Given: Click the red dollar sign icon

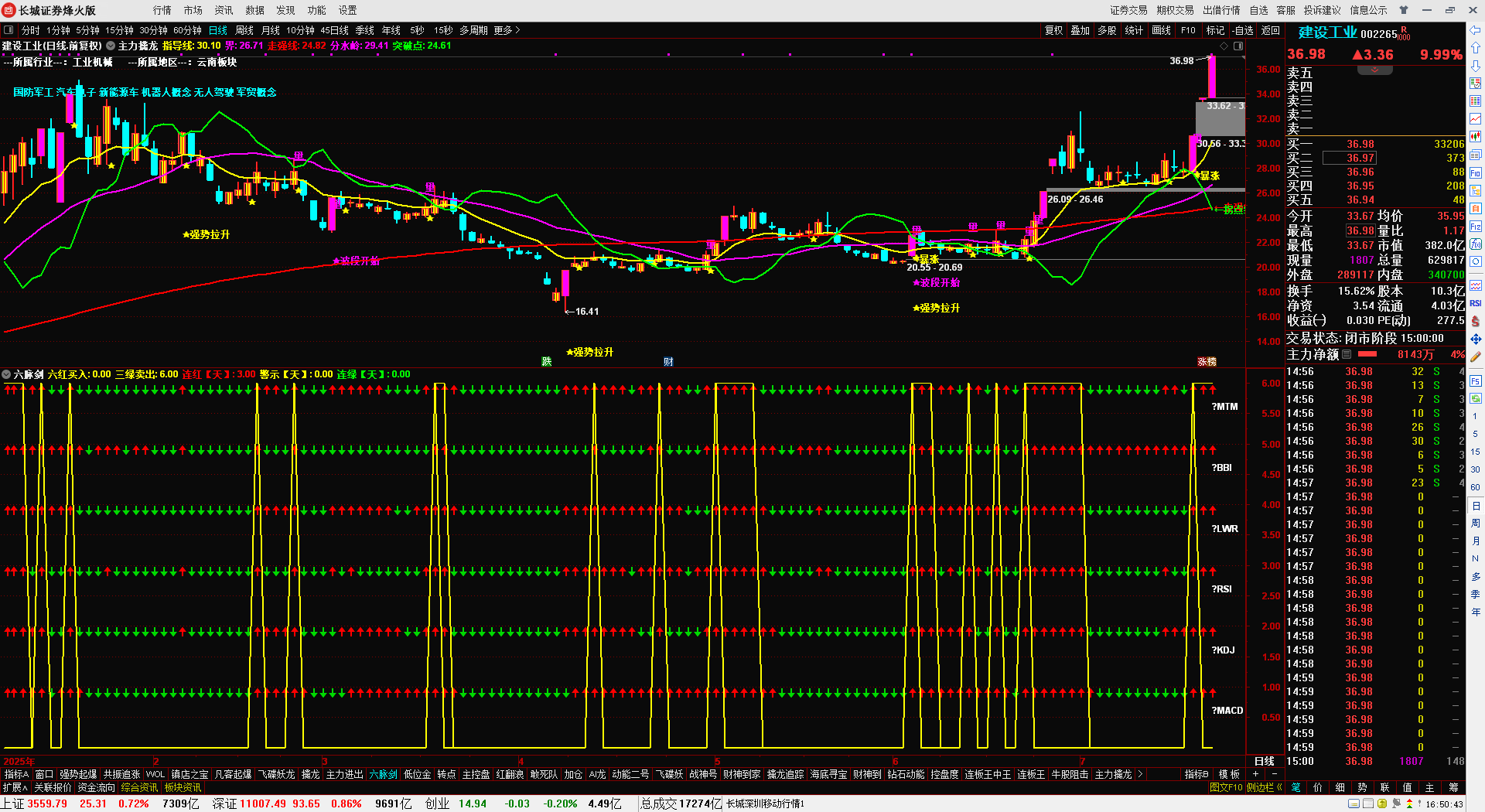Looking at the screenshot, I should pos(1476,321).
